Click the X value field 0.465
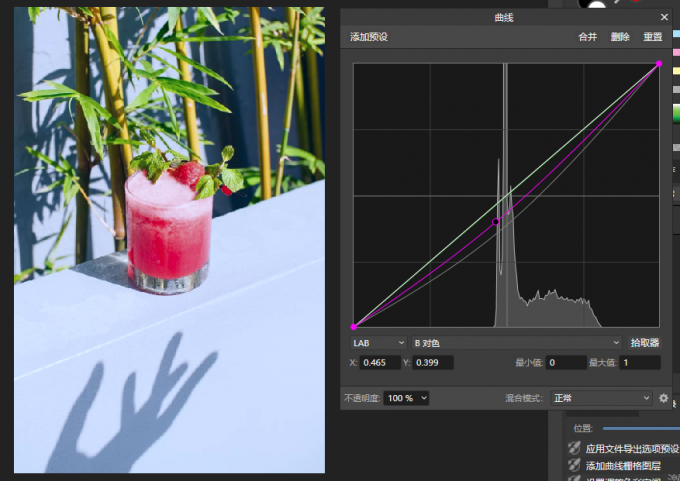The width and height of the screenshot is (680, 481). (x=380, y=363)
